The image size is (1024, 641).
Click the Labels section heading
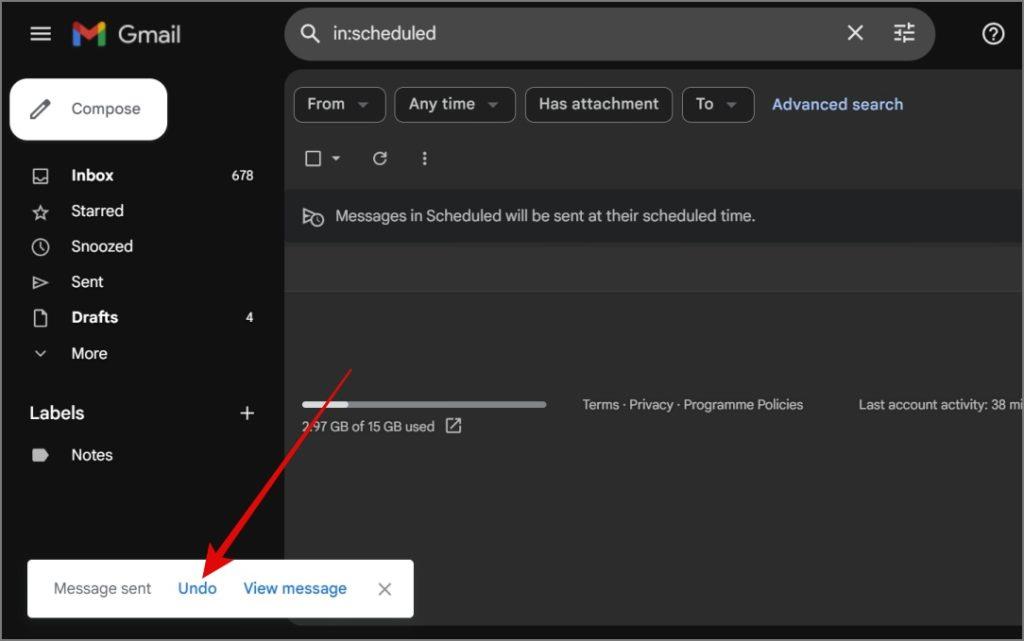57,413
